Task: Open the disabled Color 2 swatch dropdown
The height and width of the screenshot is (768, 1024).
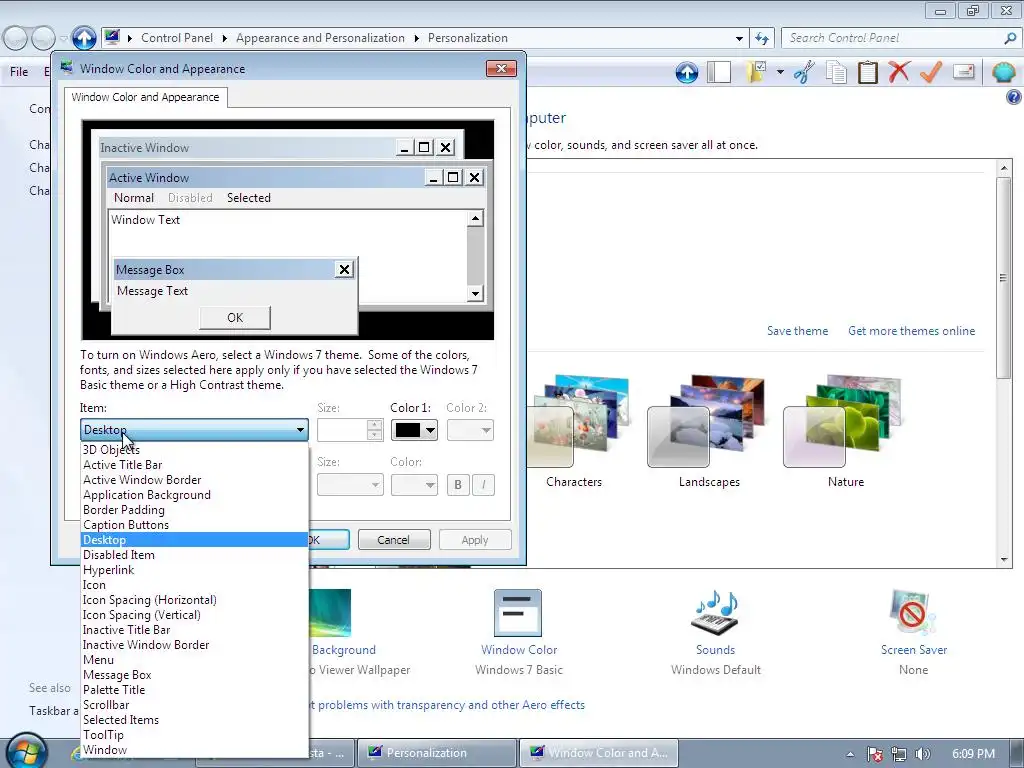Action: click(470, 430)
